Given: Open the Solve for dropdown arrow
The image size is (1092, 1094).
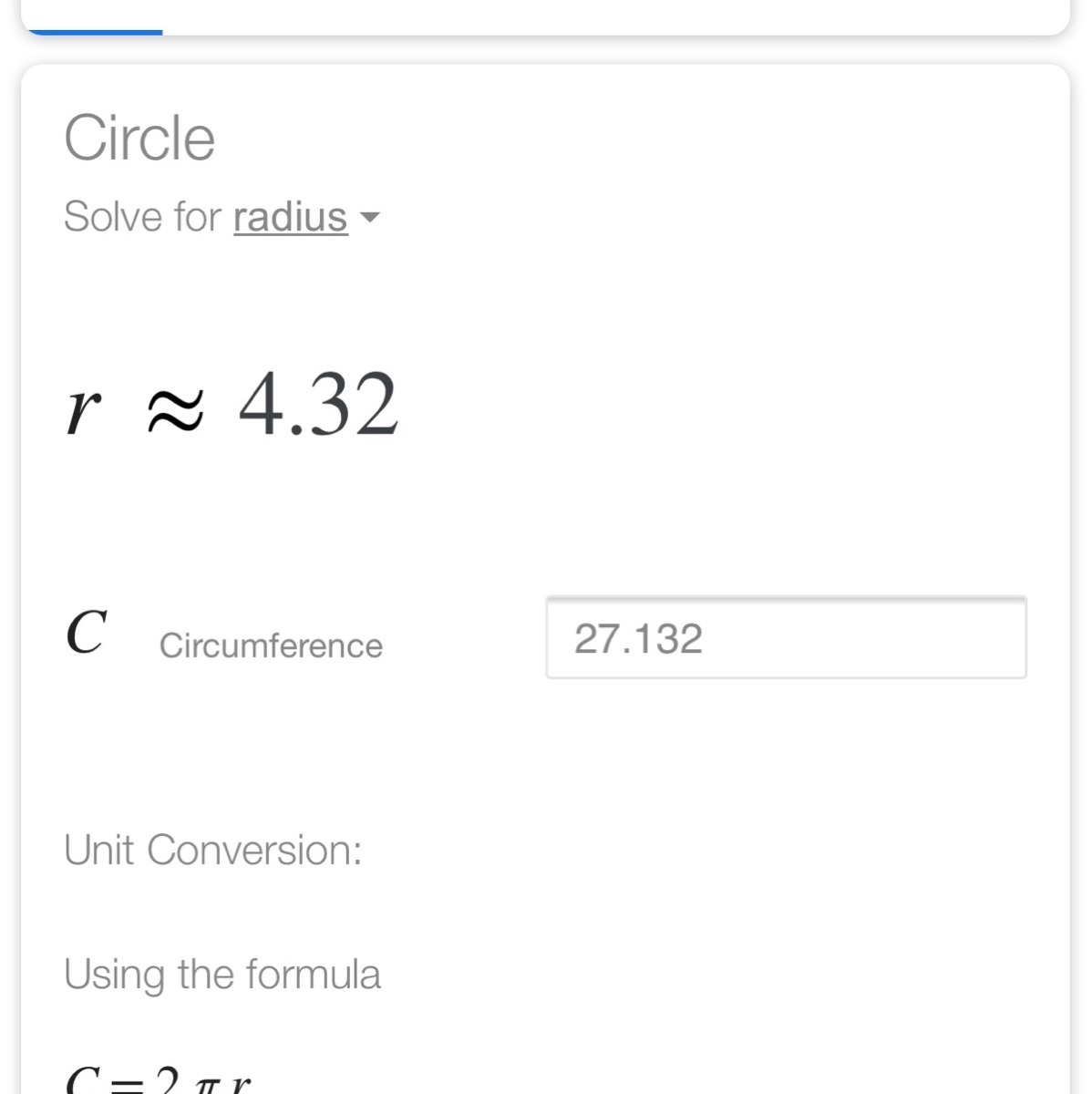Looking at the screenshot, I should (369, 218).
